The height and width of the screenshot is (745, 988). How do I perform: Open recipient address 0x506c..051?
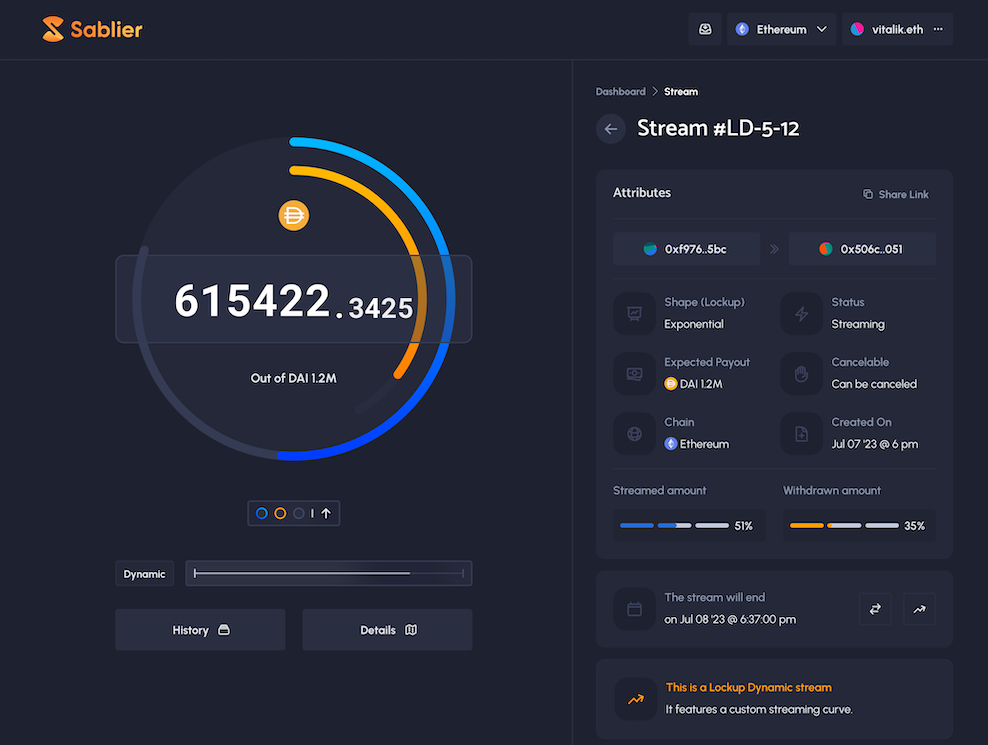862,249
